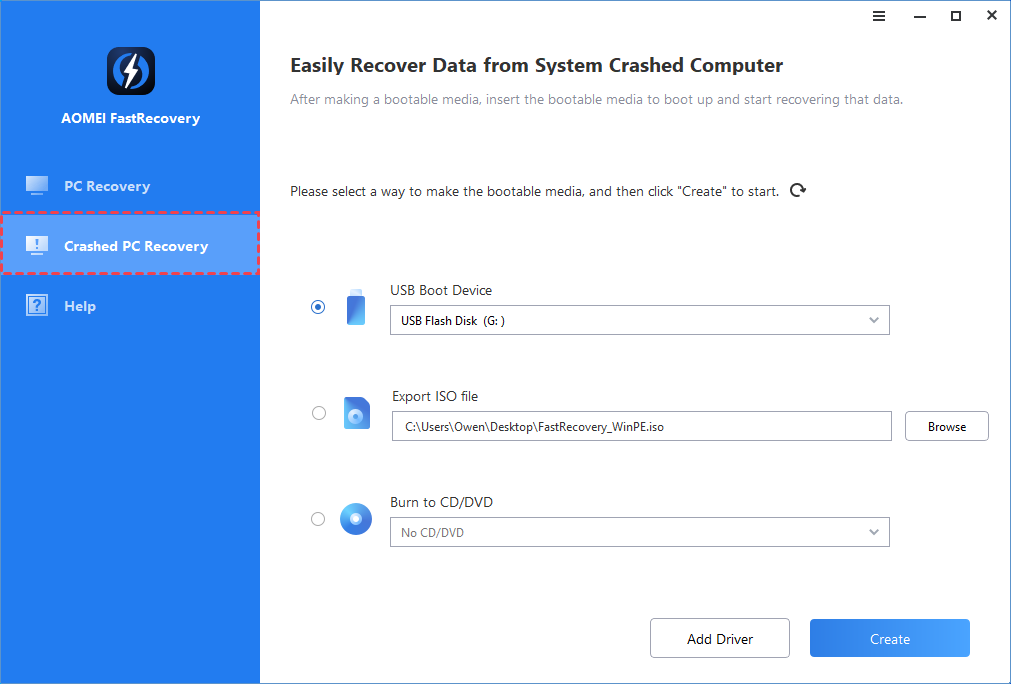Click the Burn to CD/DVD icon
The image size is (1011, 684).
click(x=356, y=519)
